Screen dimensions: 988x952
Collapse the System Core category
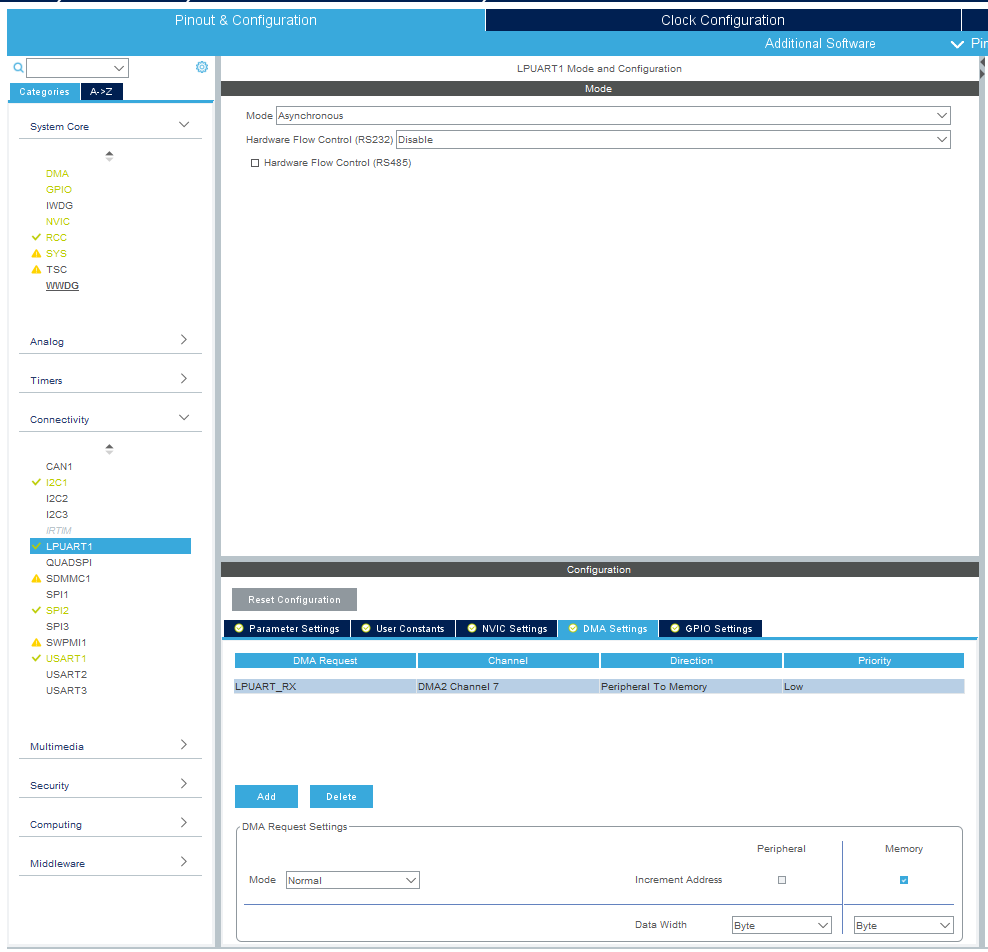coord(184,125)
